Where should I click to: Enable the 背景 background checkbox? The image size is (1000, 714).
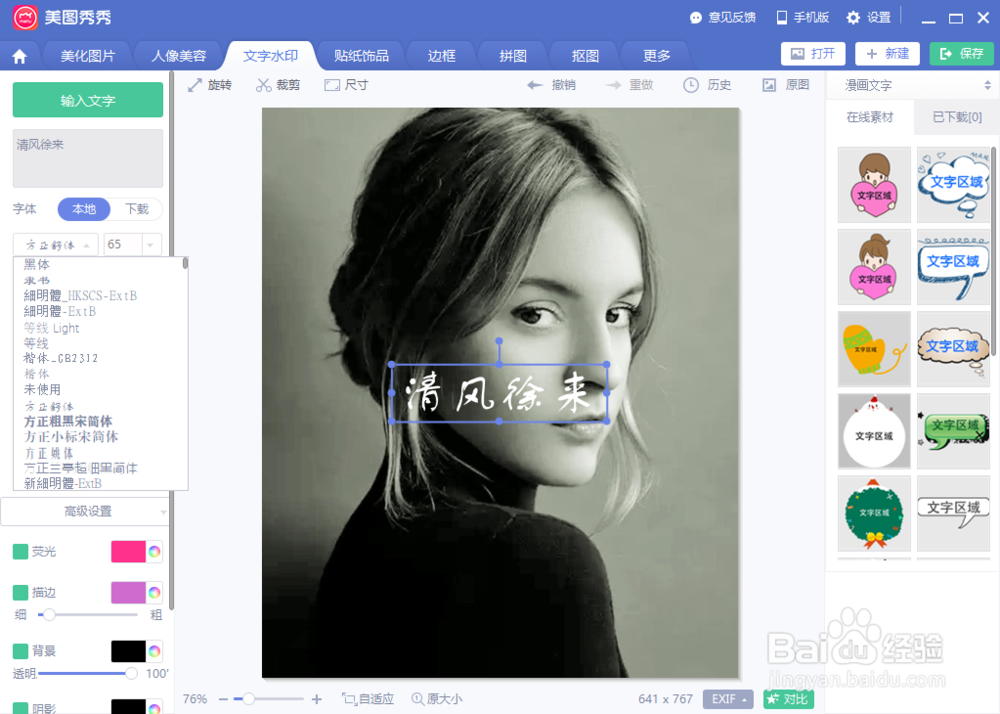pyautogui.click(x=21, y=650)
